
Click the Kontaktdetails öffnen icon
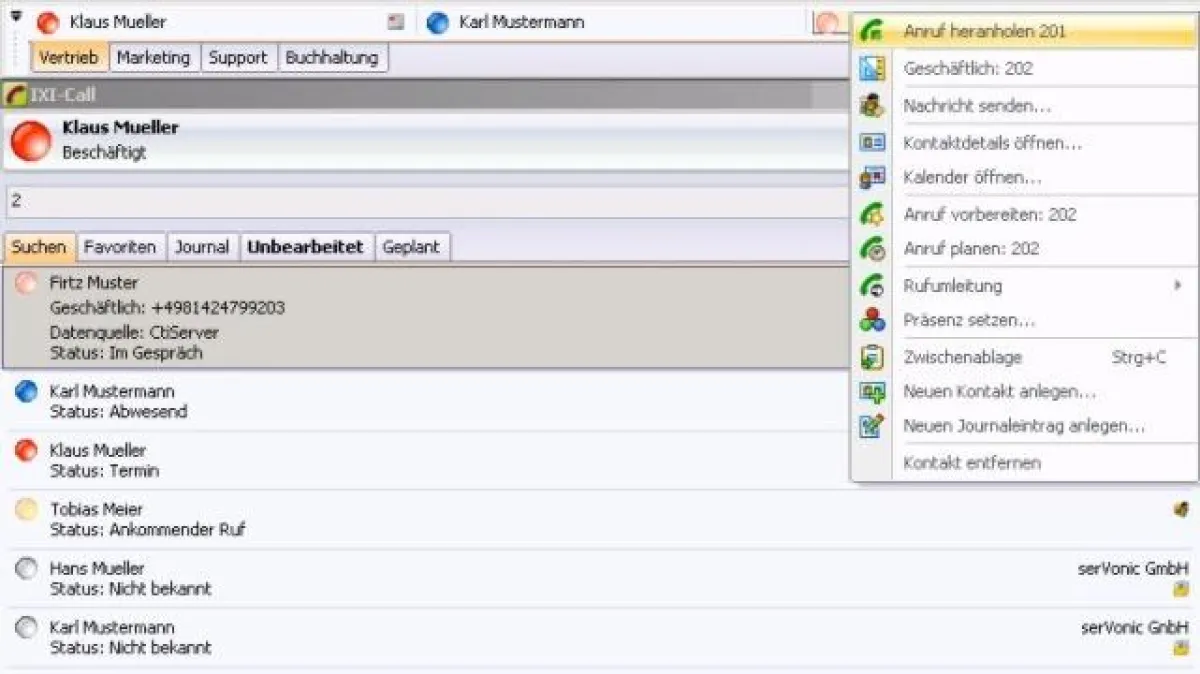tap(873, 141)
